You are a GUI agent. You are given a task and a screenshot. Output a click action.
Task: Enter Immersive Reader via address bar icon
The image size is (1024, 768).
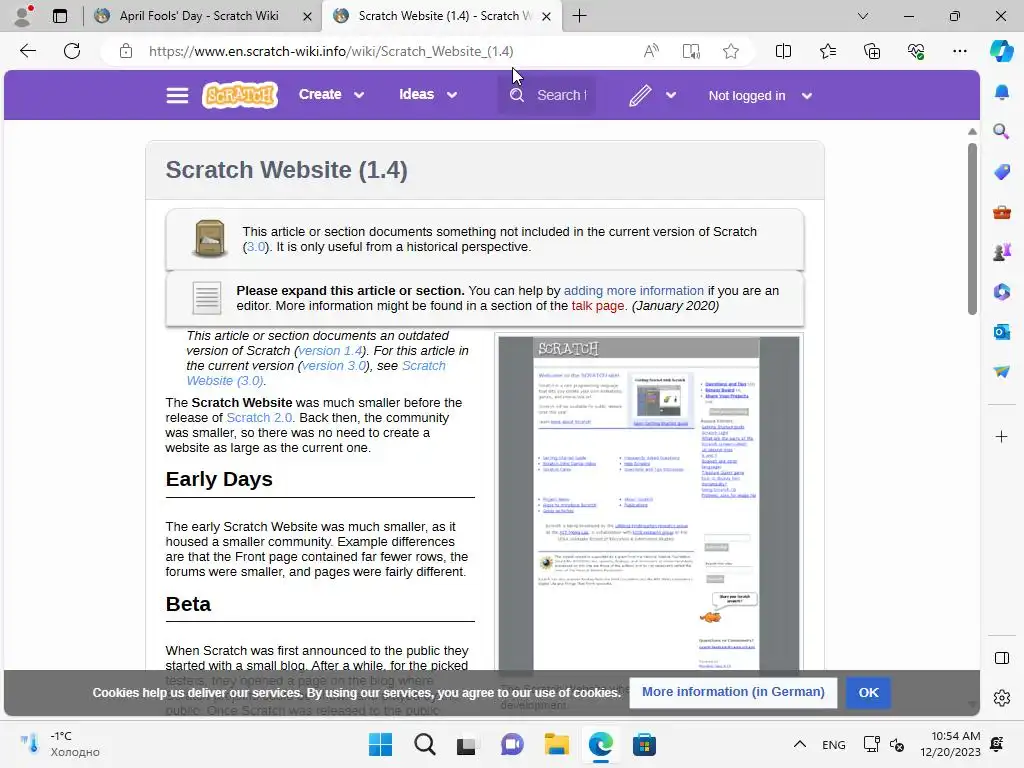click(691, 51)
